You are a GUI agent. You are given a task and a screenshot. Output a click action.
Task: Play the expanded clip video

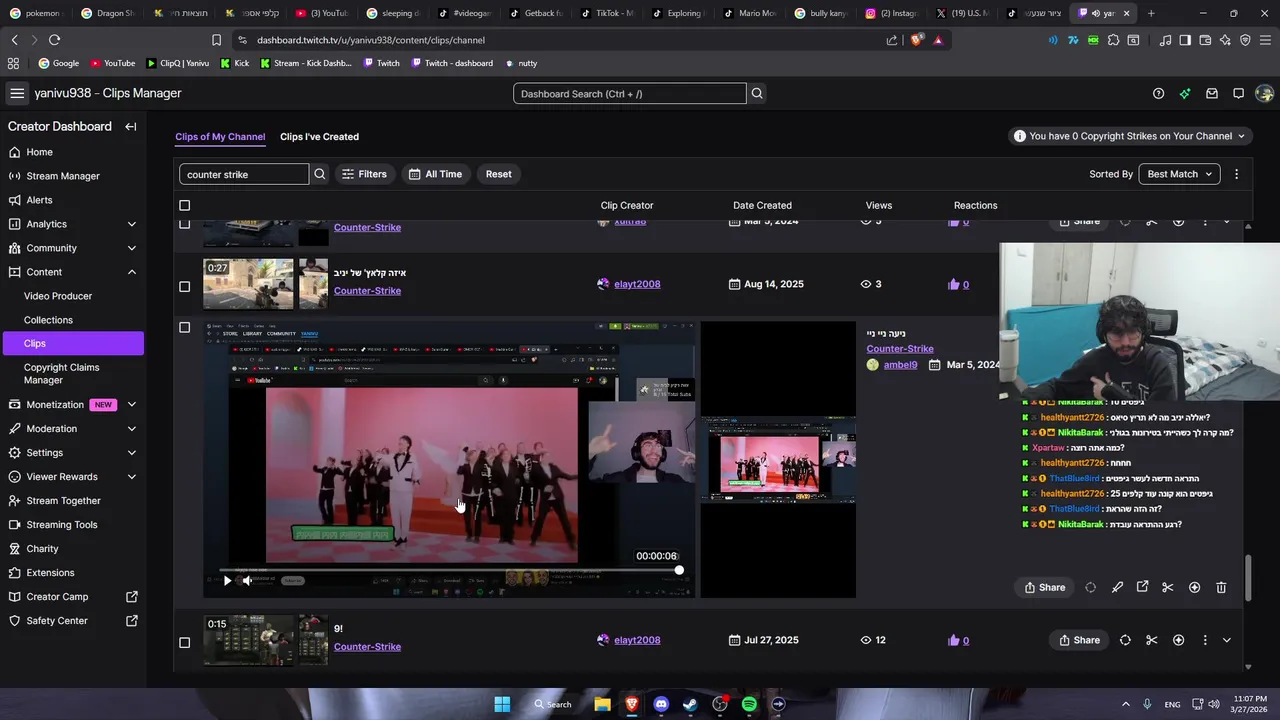coord(227,580)
